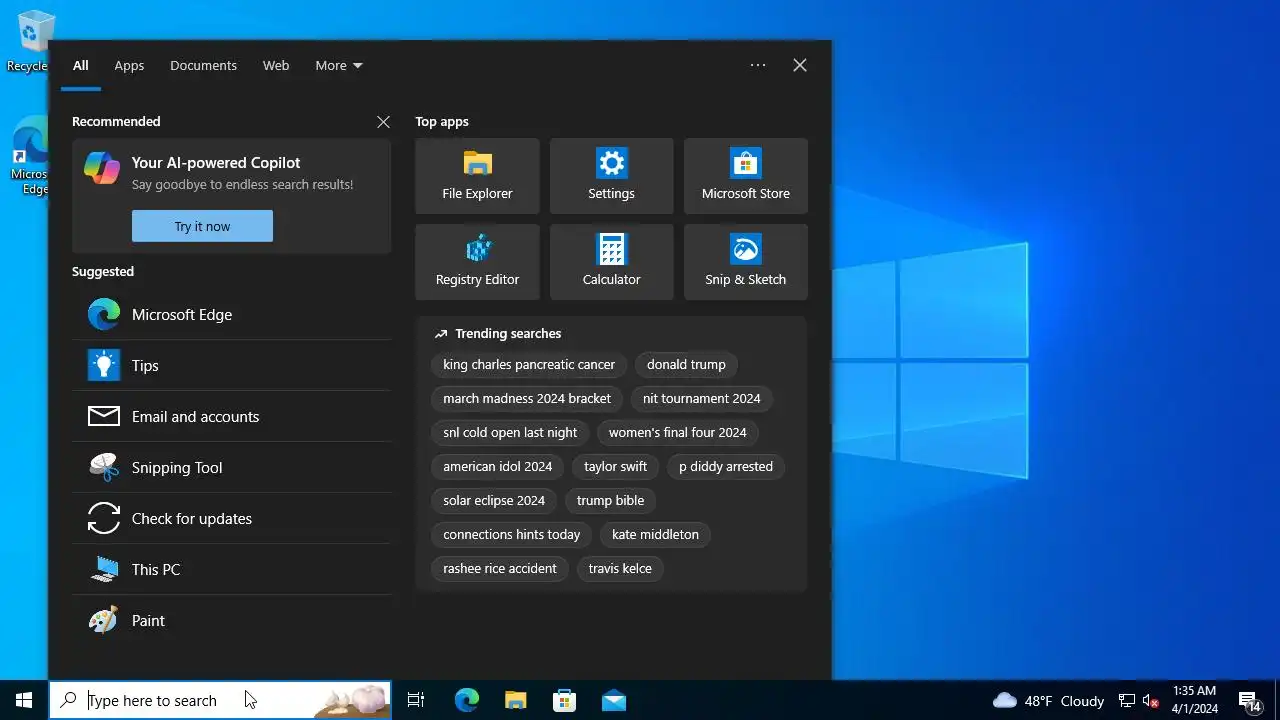1280x720 pixels.
Task: Search rashee rice accident trend
Action: click(500, 568)
